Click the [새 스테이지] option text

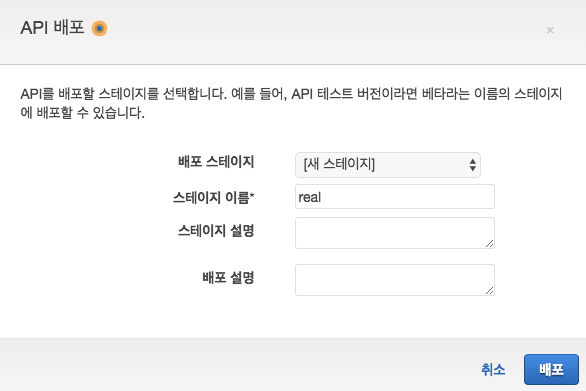coord(339,164)
